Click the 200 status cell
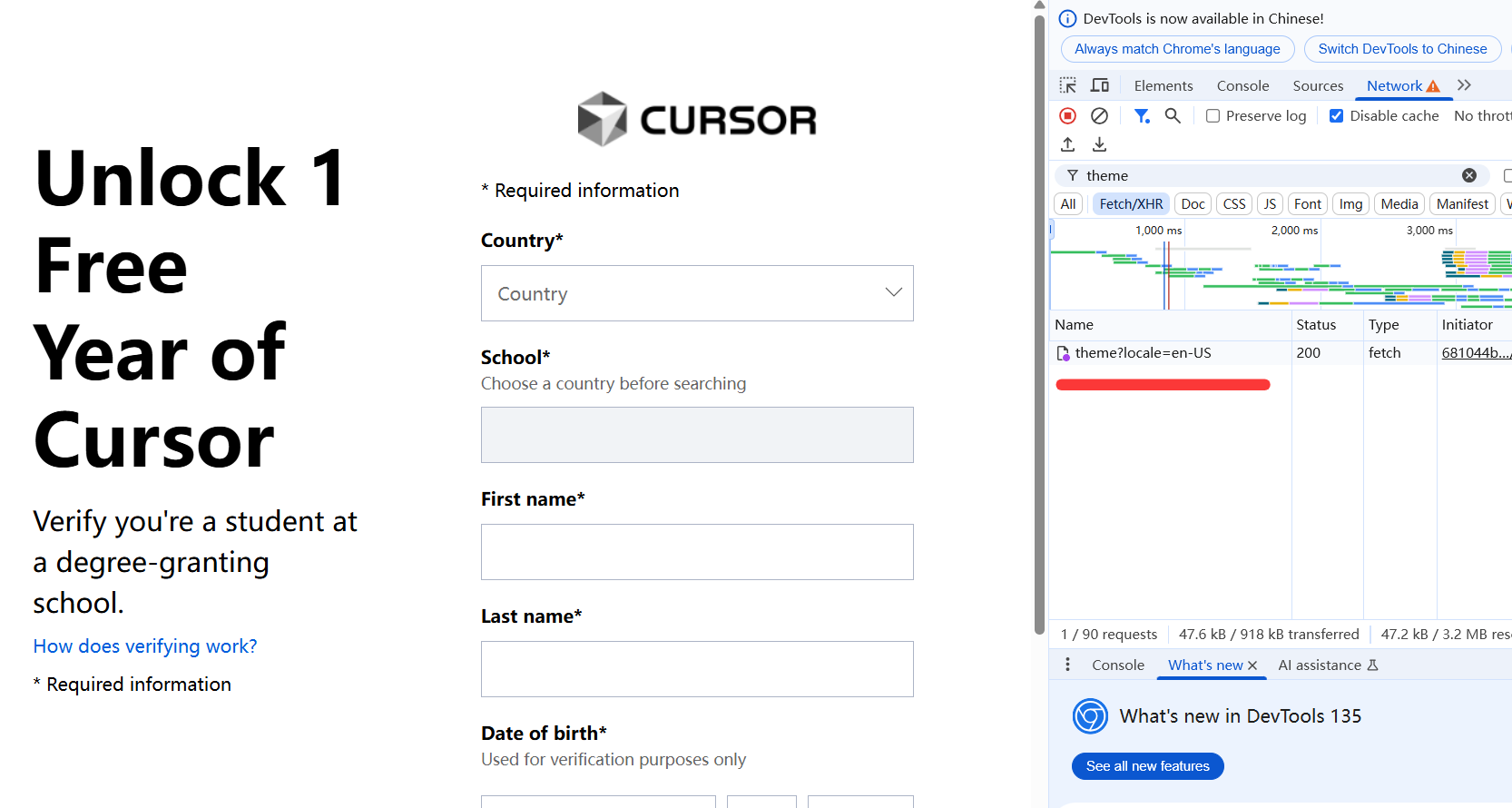The image size is (1512, 808). (x=1327, y=353)
